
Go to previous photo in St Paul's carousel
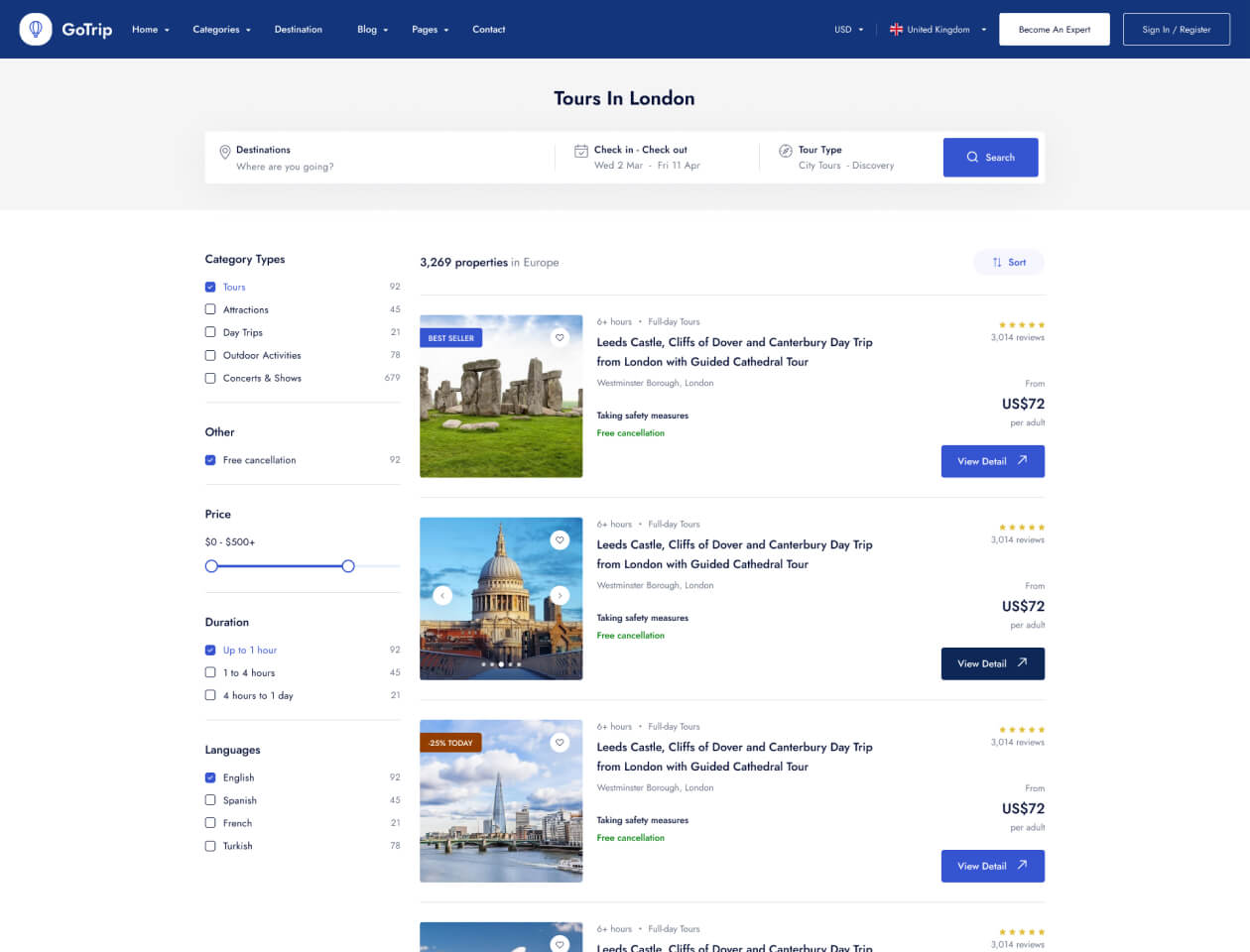click(x=442, y=595)
